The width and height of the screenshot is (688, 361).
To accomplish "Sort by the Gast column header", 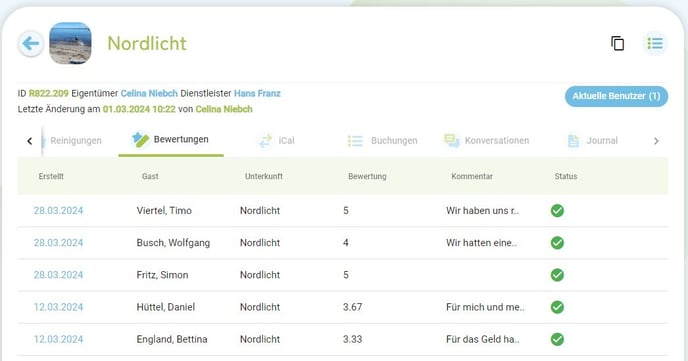I will (150, 176).
